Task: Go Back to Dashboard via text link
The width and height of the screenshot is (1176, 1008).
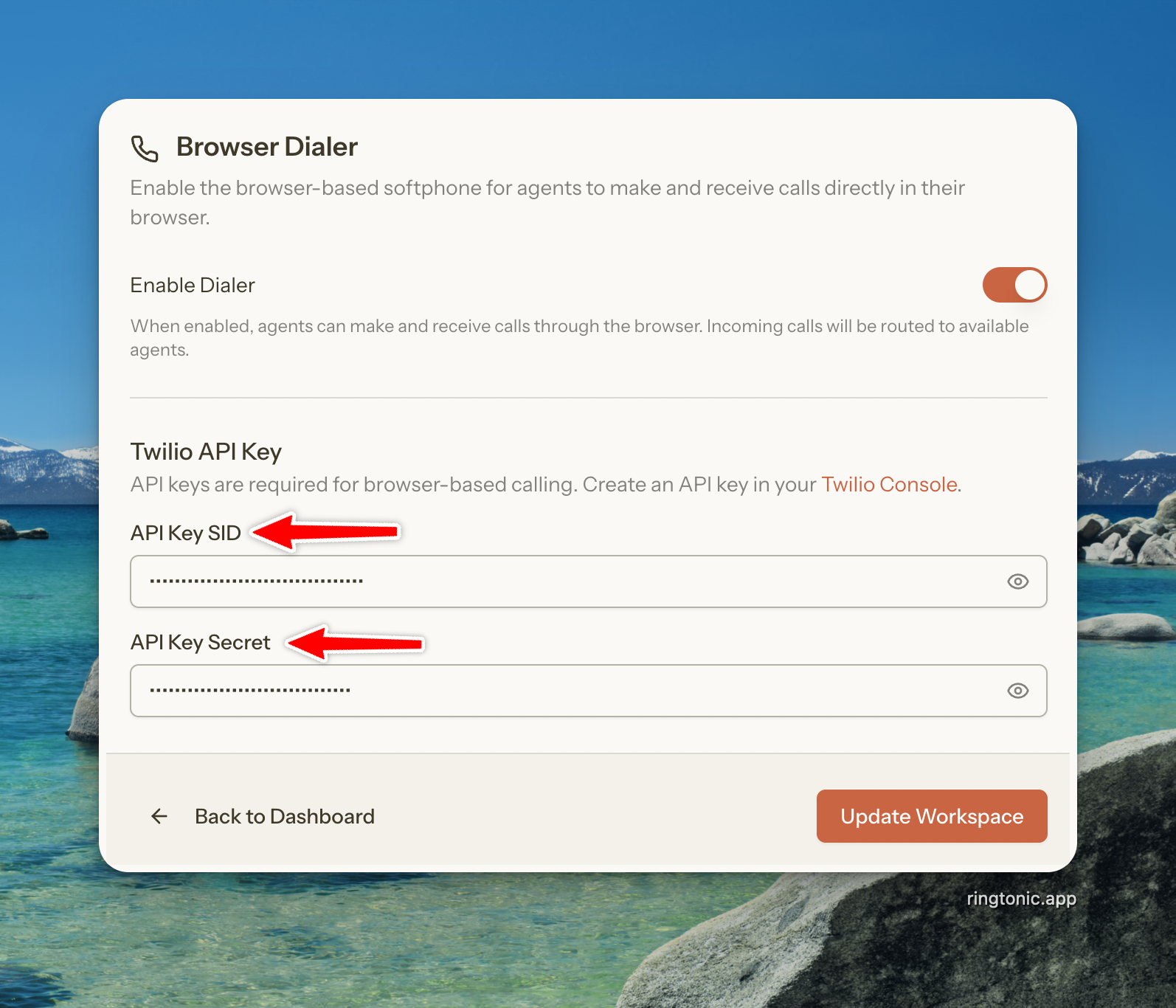Action: [x=285, y=816]
